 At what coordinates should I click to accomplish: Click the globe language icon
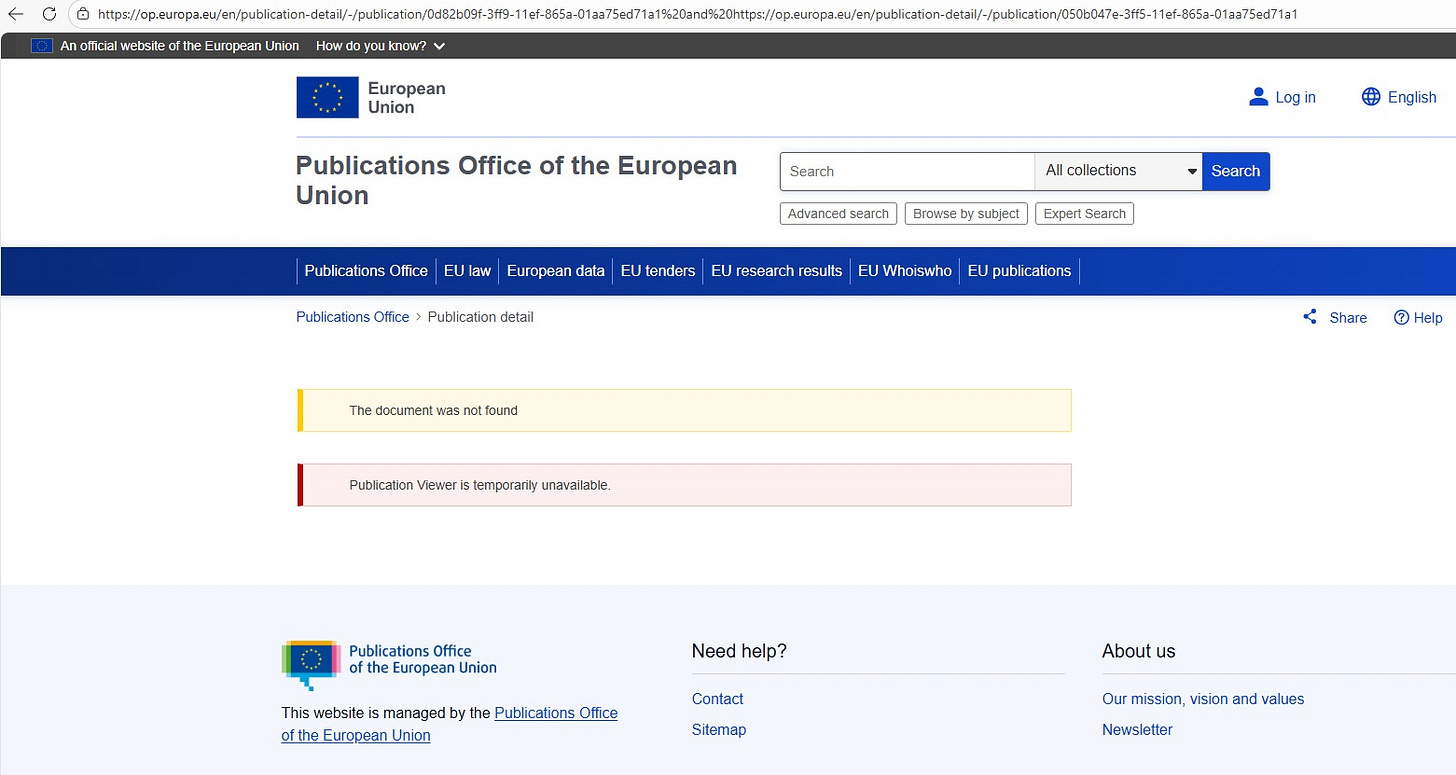click(x=1371, y=97)
